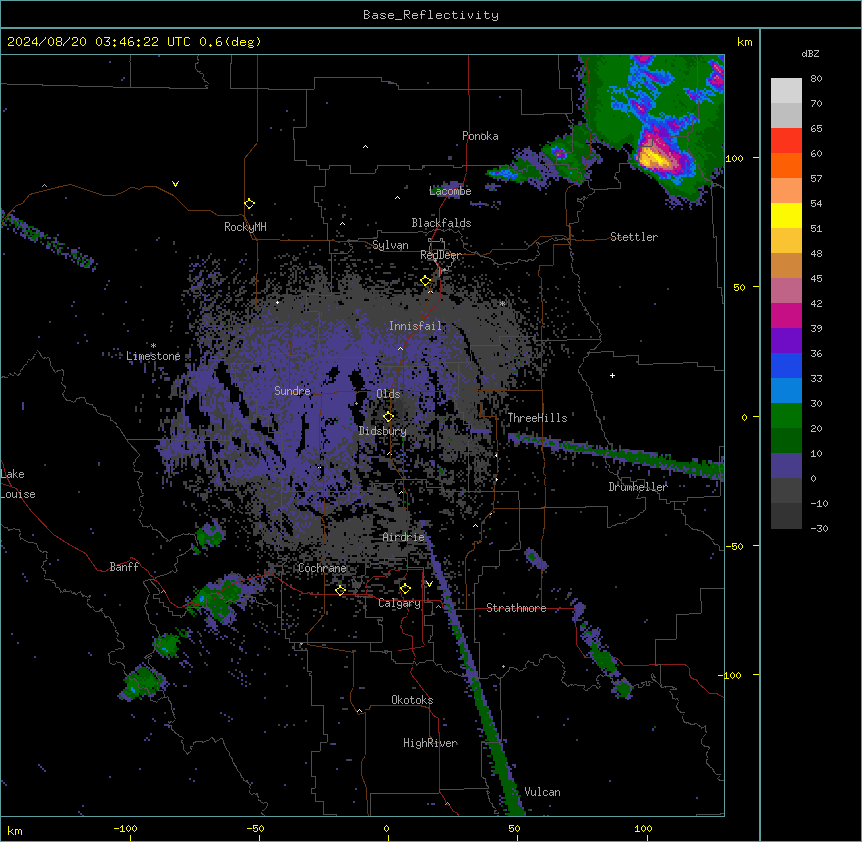Viewport: 862px width, 842px height.
Task: Click the Okotoks town label
Action: (x=412, y=700)
